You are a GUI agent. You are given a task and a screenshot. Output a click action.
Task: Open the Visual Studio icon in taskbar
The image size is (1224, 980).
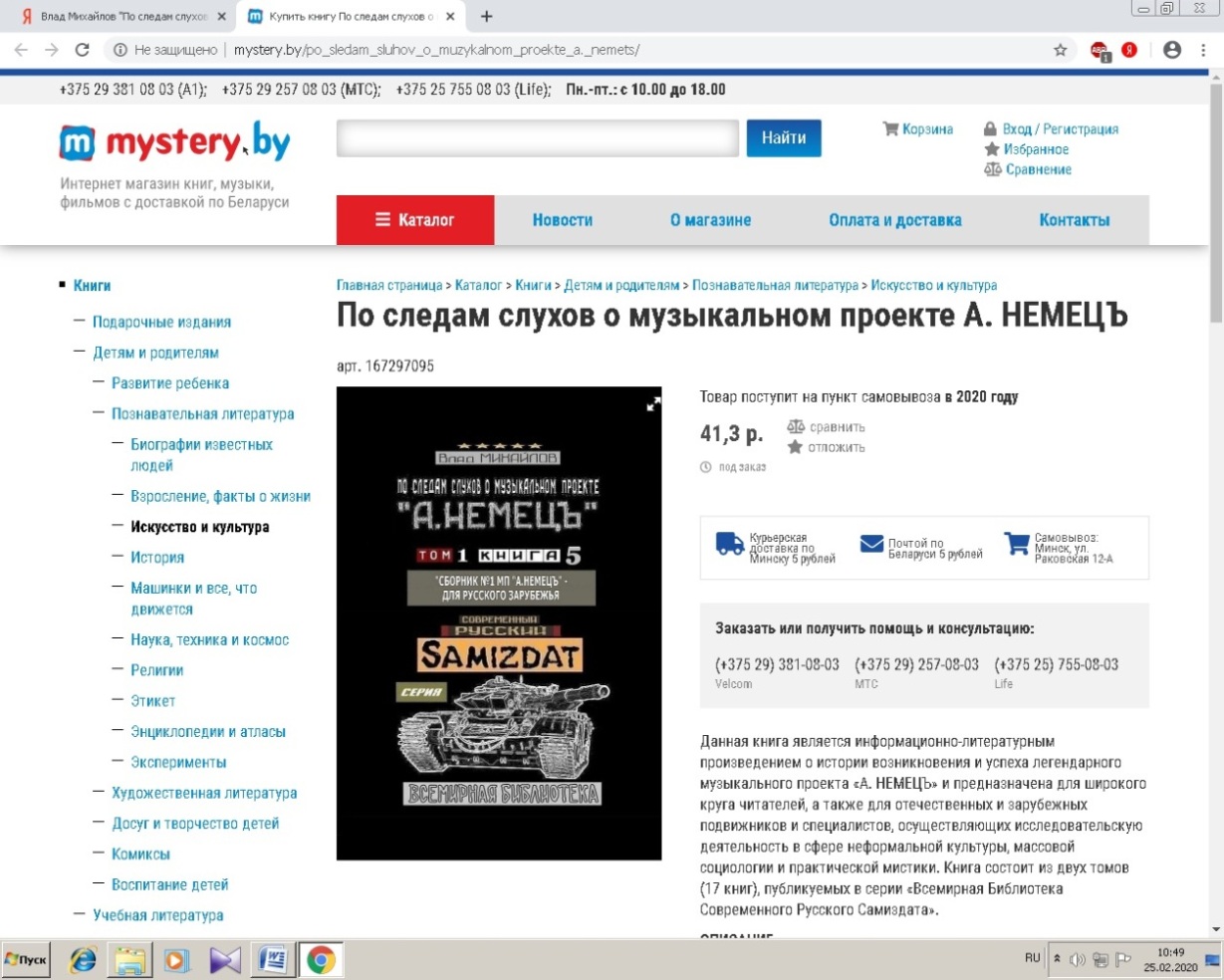[x=225, y=960]
